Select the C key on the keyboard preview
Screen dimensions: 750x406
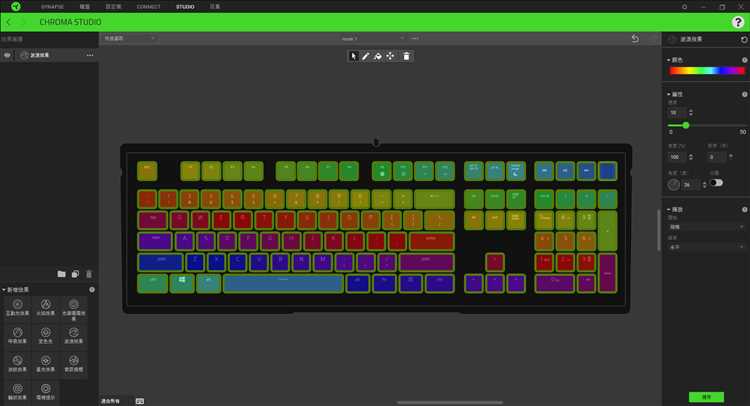[x=238, y=262]
